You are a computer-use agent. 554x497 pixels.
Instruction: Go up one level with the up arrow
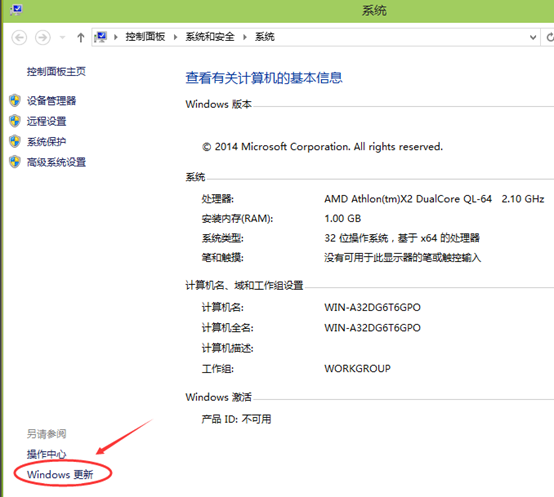click(81, 37)
